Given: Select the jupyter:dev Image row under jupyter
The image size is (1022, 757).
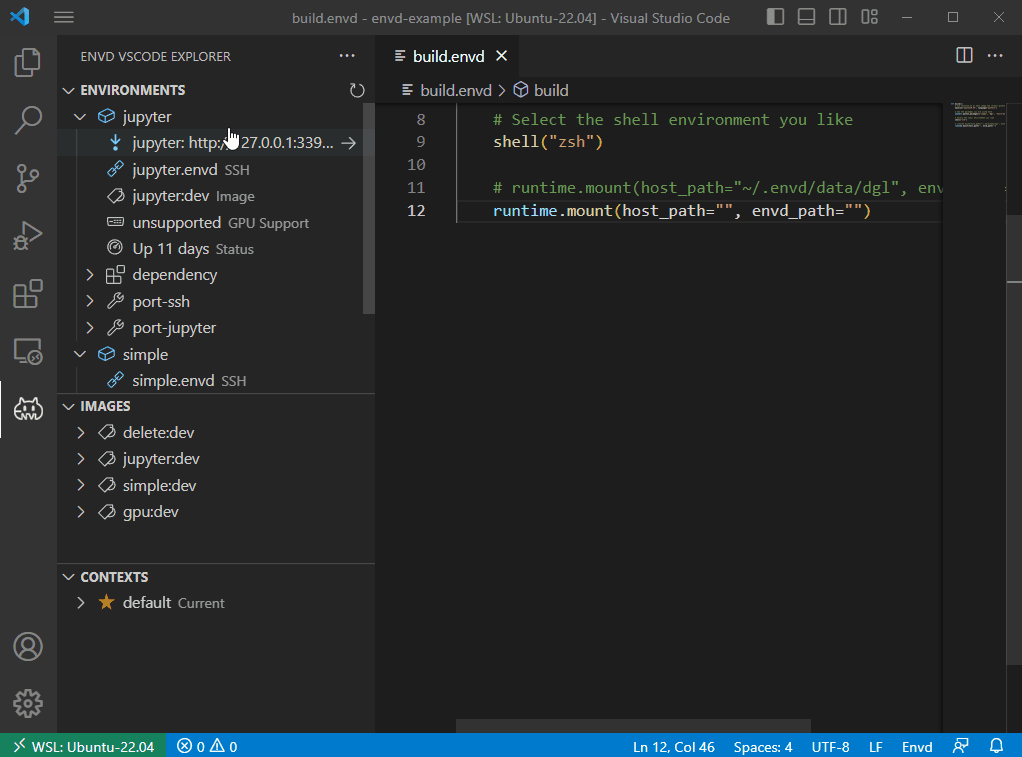Looking at the screenshot, I should [216, 196].
